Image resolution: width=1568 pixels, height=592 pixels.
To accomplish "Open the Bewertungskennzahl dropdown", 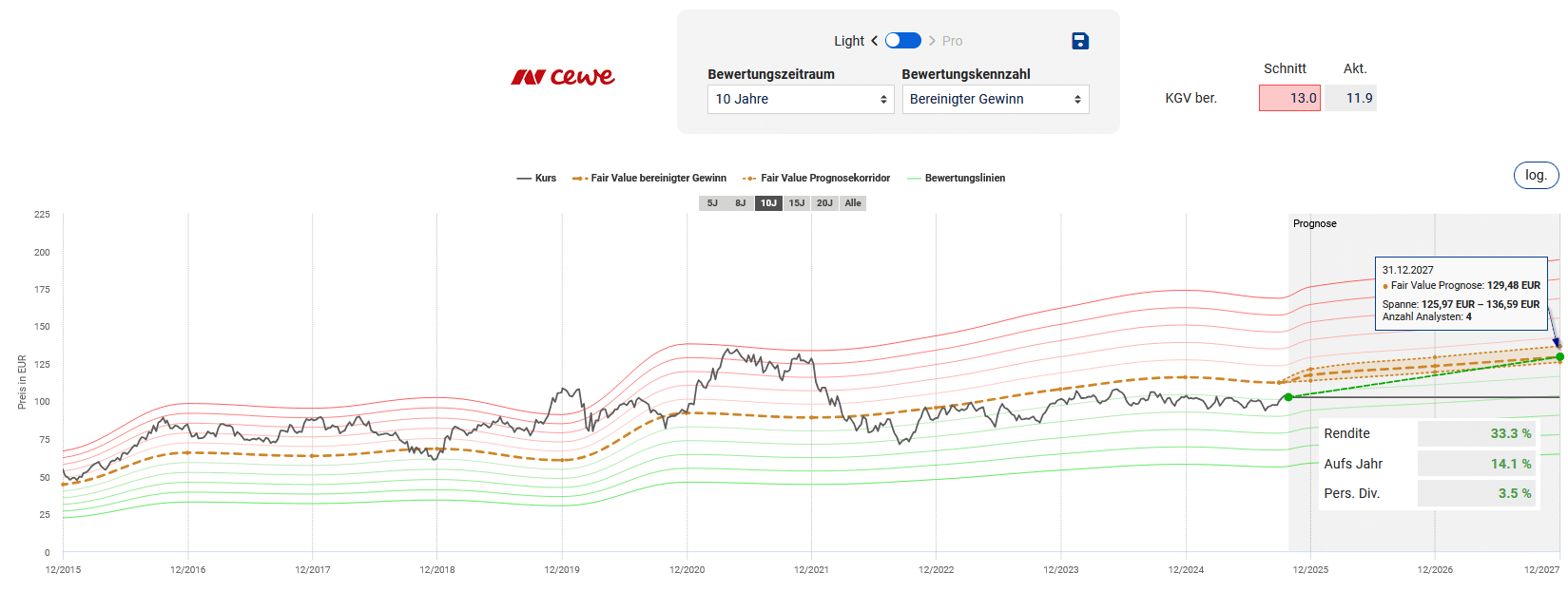I will [995, 99].
